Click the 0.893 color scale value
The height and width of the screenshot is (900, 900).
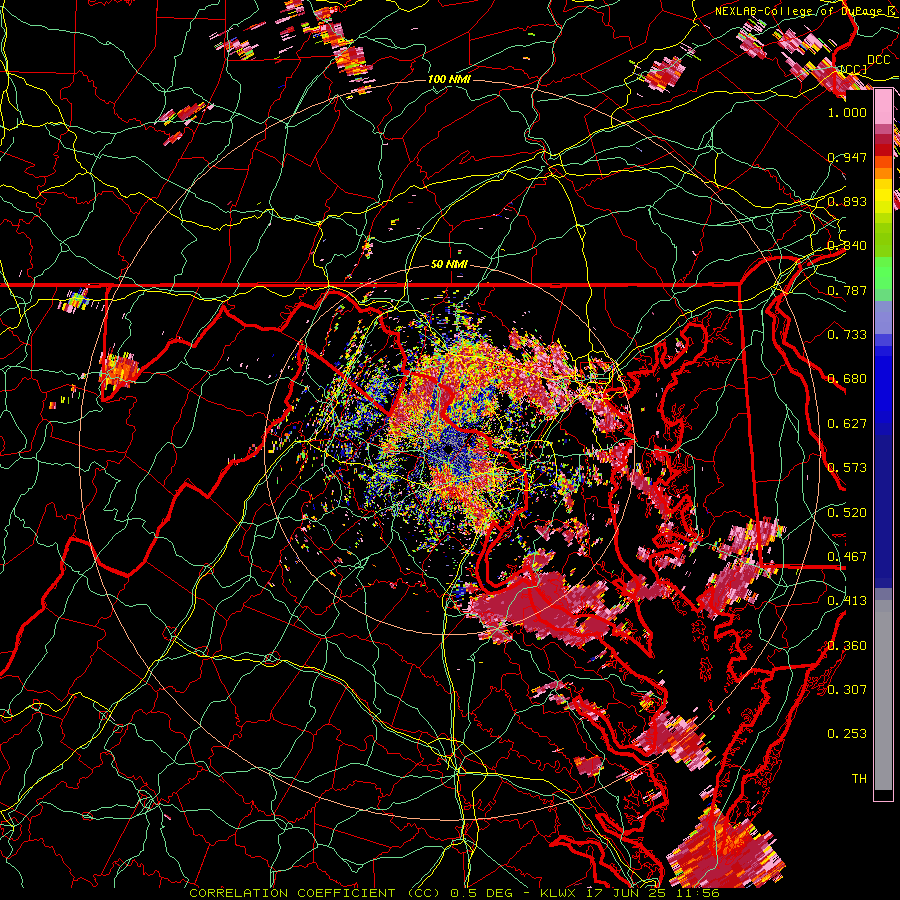[847, 201]
